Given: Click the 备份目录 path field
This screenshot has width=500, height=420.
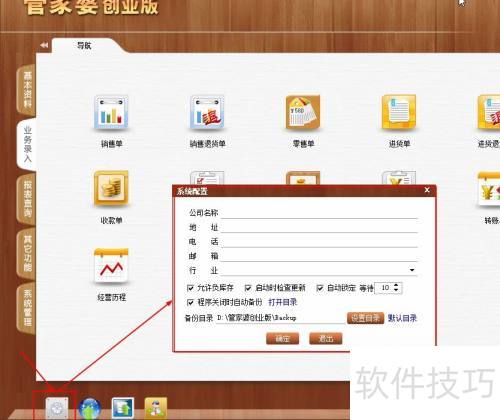Looking at the screenshot, I should point(280,318).
